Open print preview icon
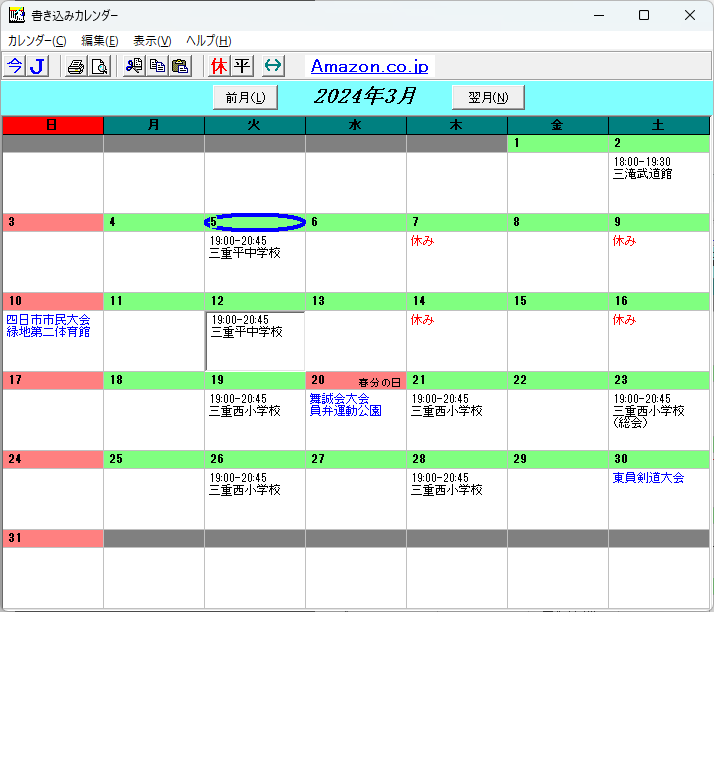This screenshot has width=714, height=777. point(99,66)
